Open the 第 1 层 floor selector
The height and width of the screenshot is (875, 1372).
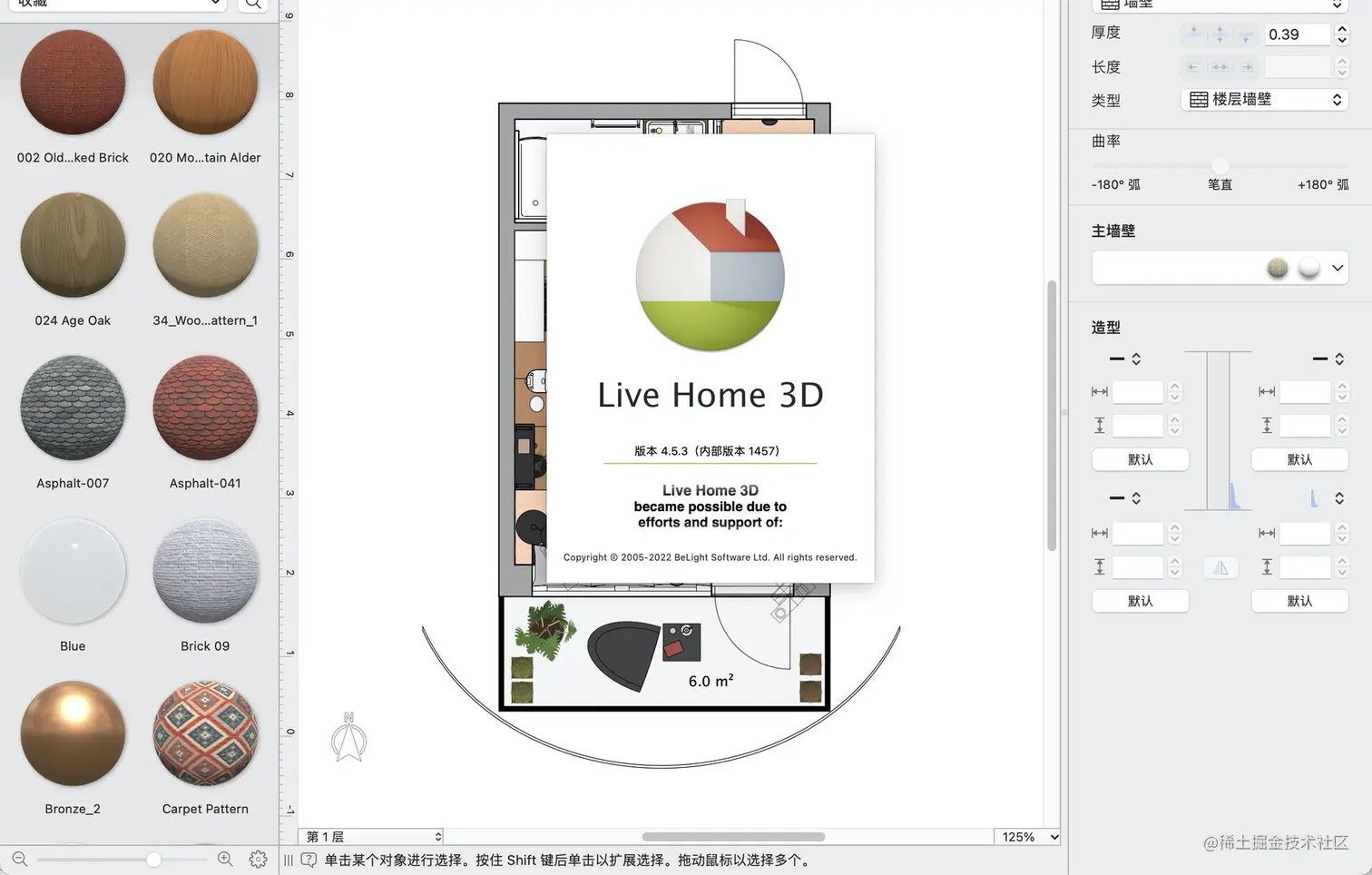[372, 837]
